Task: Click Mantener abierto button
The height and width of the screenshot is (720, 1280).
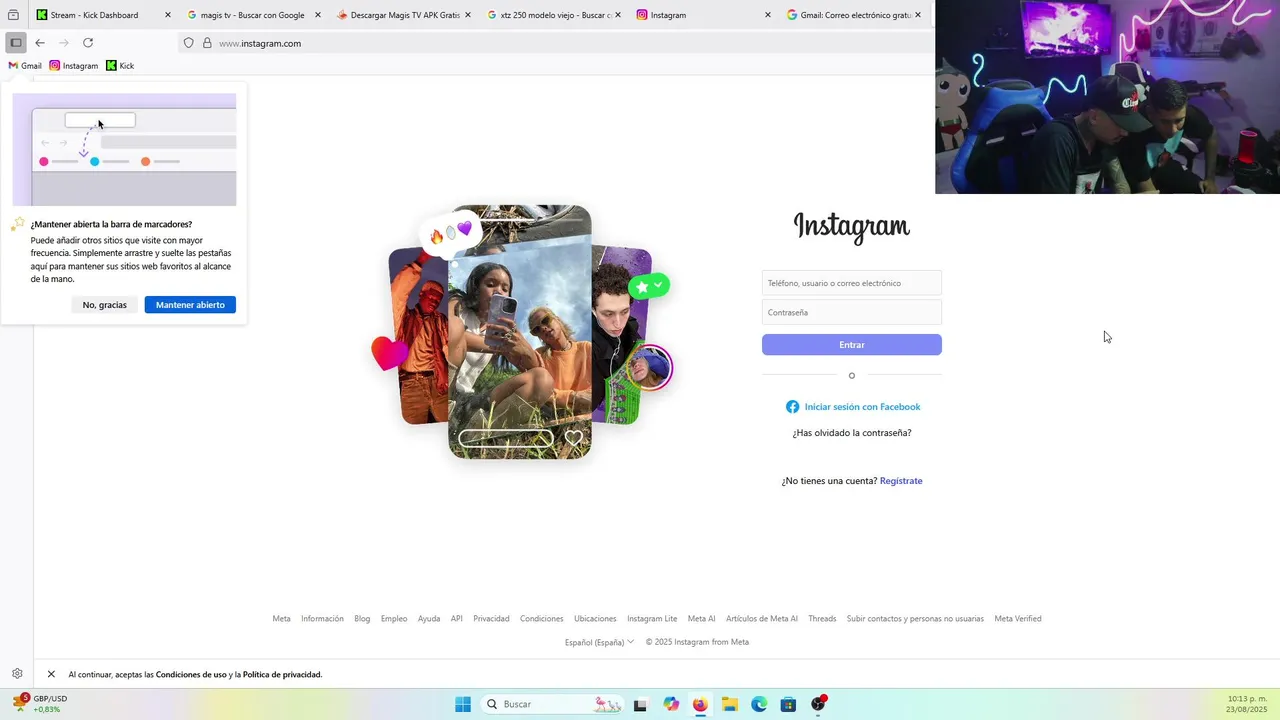Action: point(190,305)
